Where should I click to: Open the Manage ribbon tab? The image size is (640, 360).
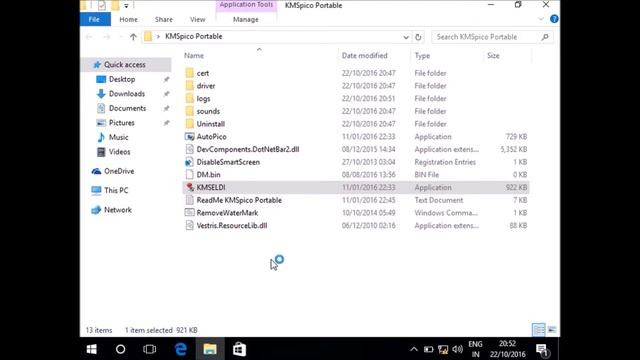[x=246, y=19]
